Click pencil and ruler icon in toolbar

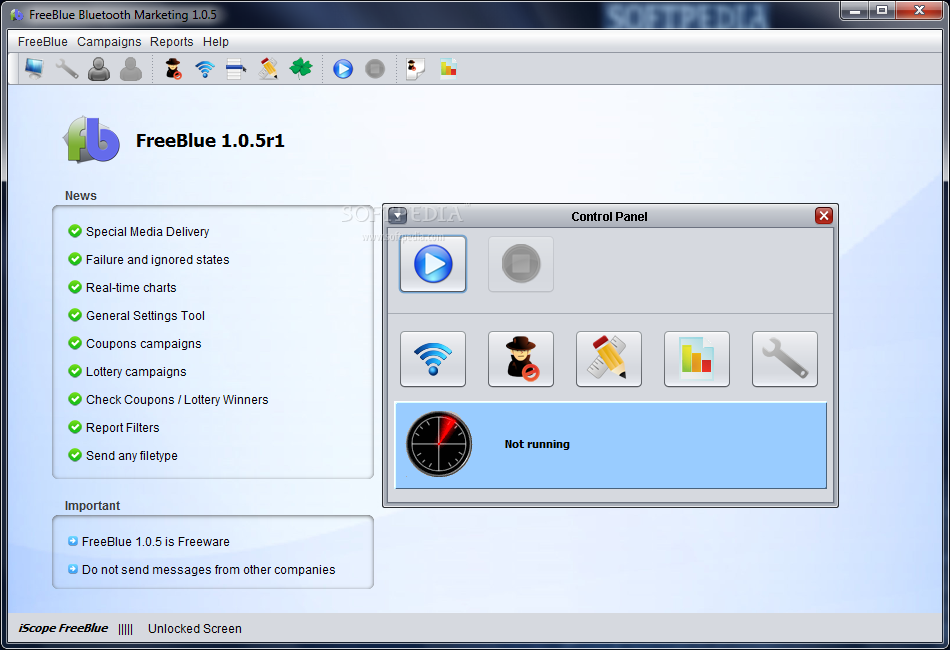click(x=268, y=68)
